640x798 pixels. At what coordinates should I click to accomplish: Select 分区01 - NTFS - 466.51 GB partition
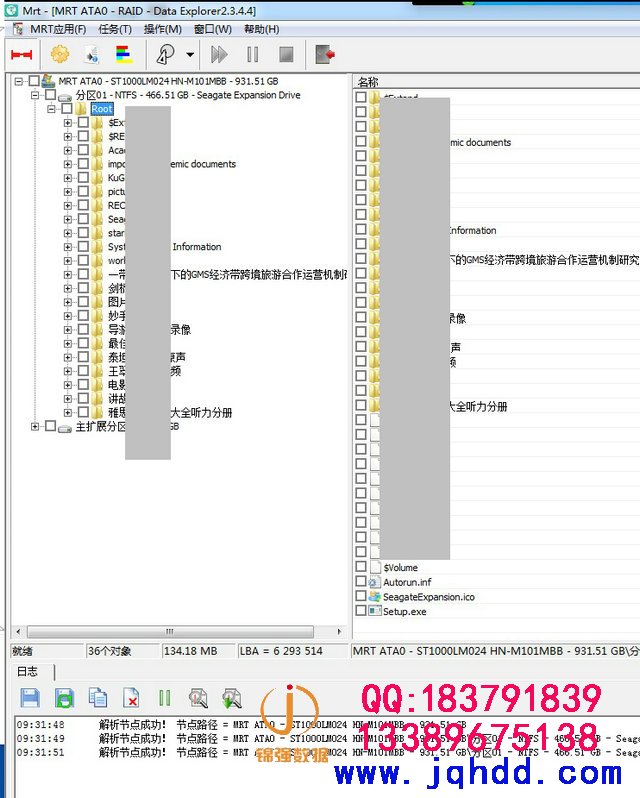188,95
